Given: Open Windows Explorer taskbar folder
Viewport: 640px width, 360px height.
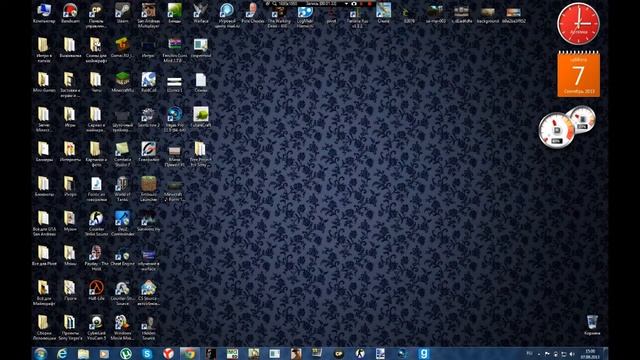Looking at the screenshot, I should coord(83,353).
